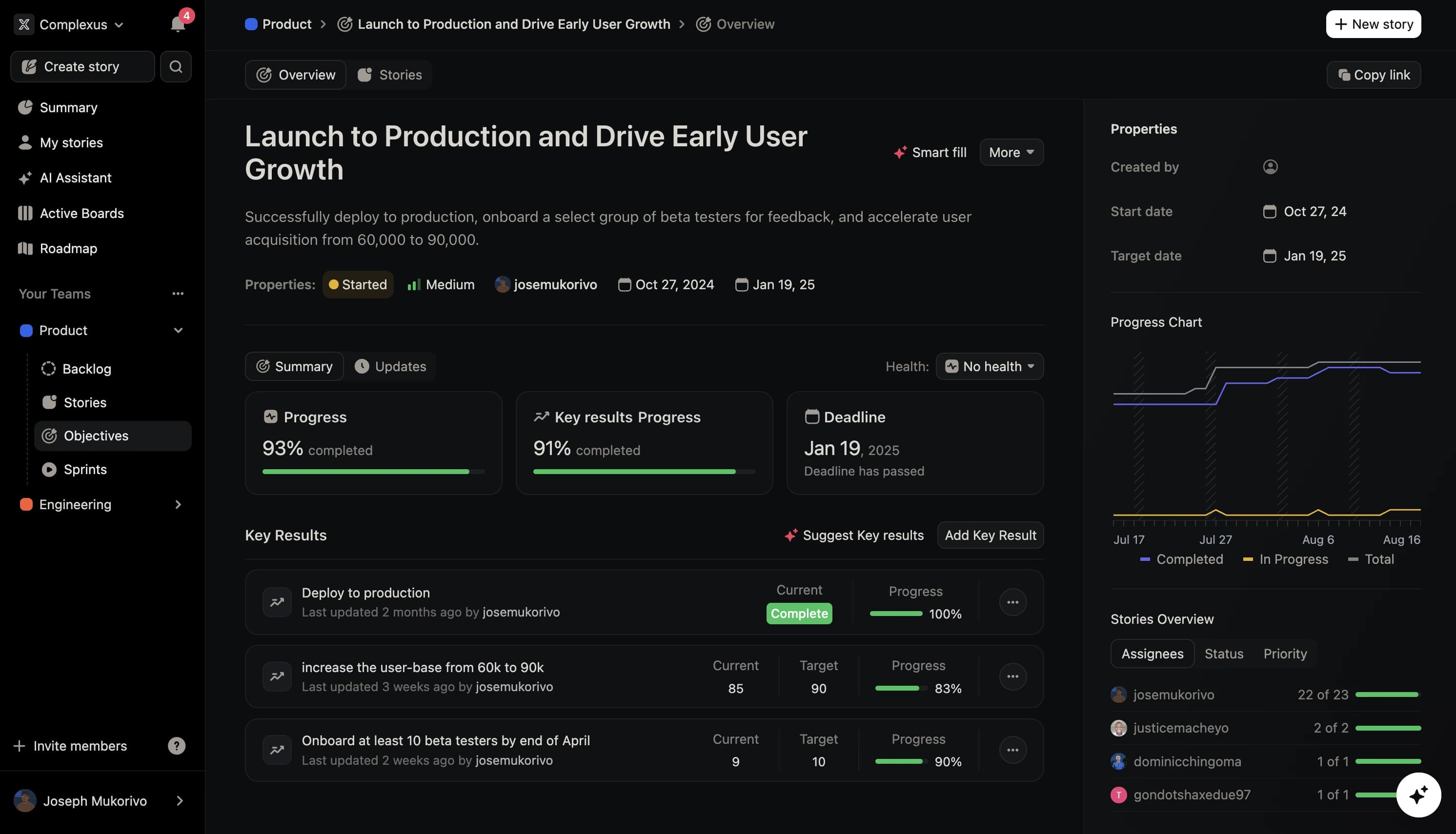Open the floating AI sparkle button

1418,794
